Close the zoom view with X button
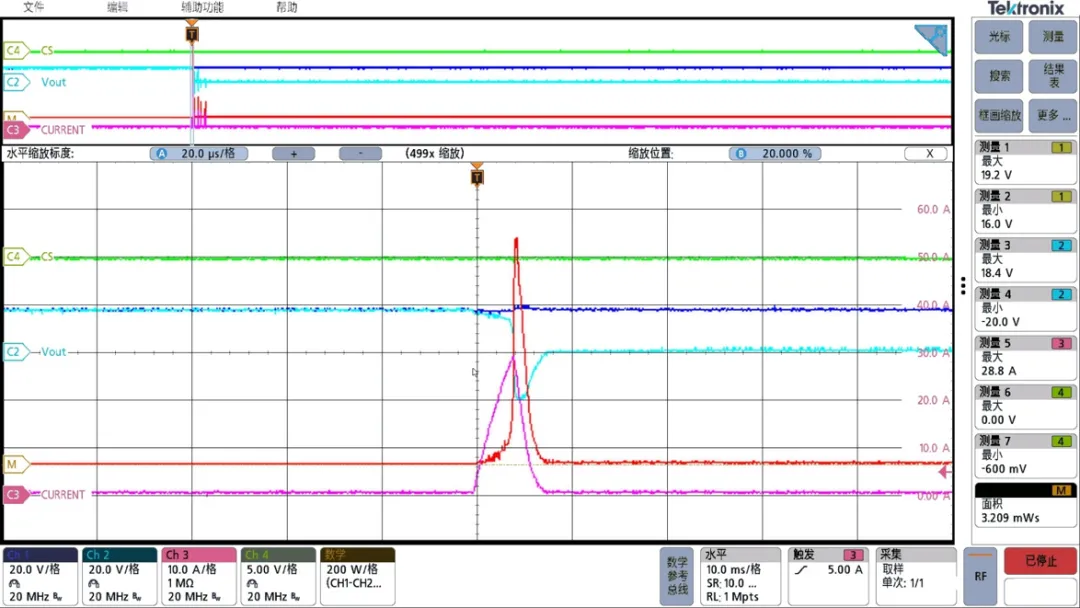 point(929,154)
